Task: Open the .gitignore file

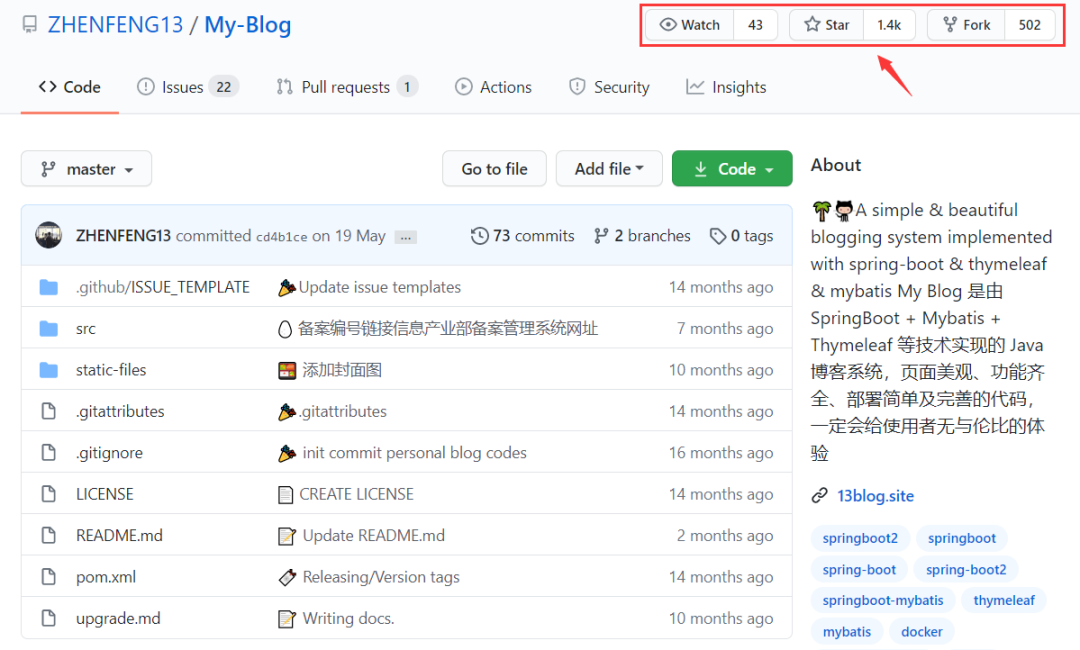Action: (x=109, y=452)
